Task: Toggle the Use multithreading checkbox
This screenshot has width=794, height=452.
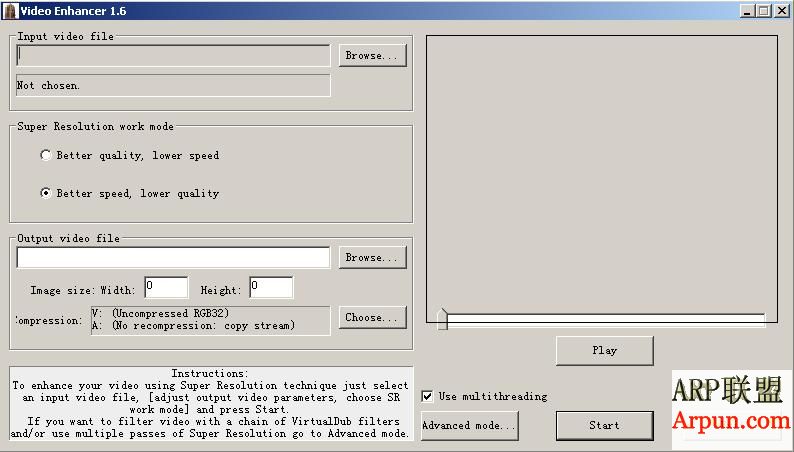Action: point(427,396)
